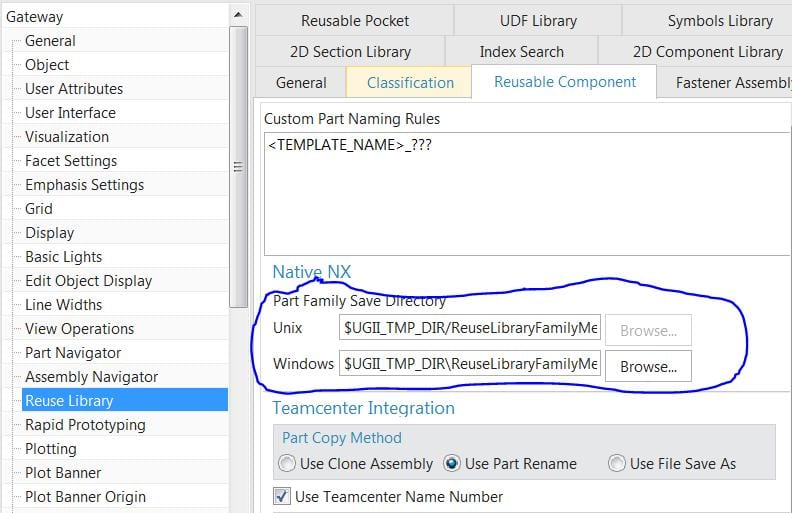Switch to UDF Library tab
Image resolution: width=792 pixels, height=513 pixels.
pyautogui.click(x=538, y=21)
